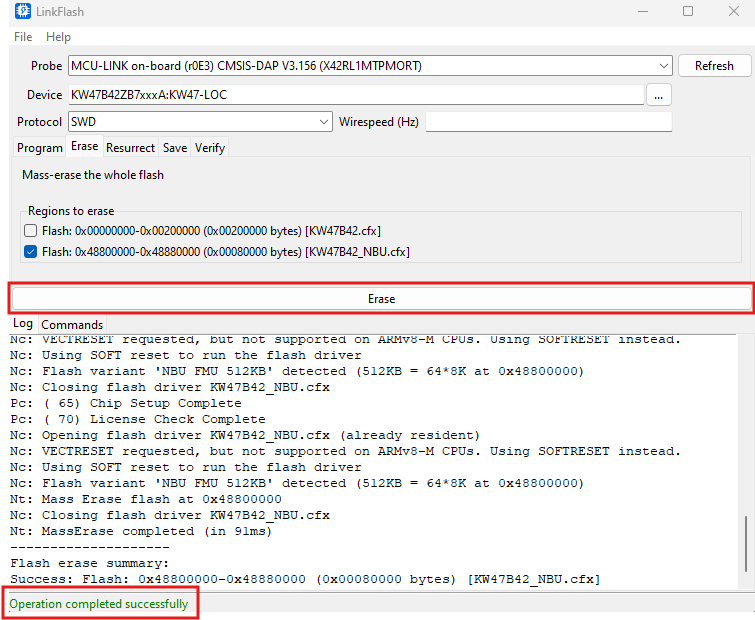Switch to the Commands tab

72,325
